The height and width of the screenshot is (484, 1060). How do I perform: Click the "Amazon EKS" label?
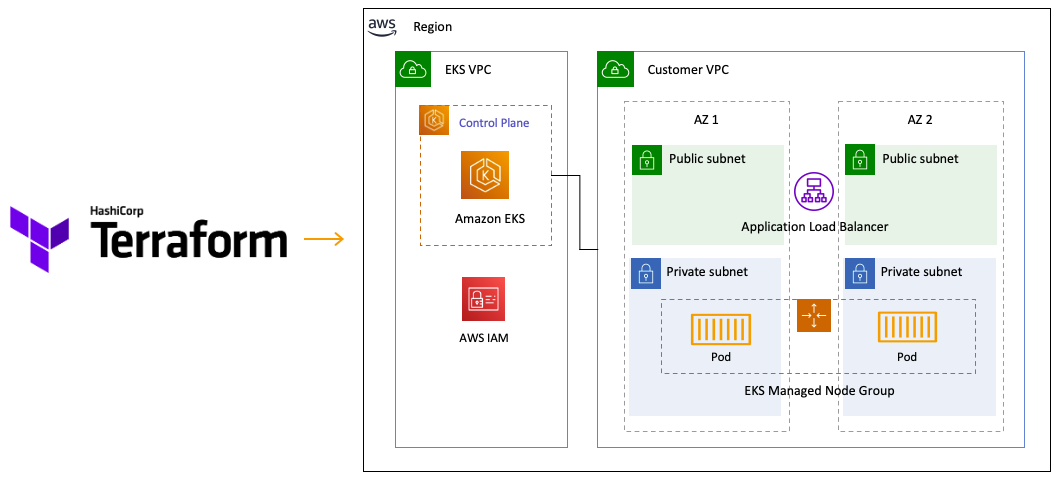click(x=489, y=218)
